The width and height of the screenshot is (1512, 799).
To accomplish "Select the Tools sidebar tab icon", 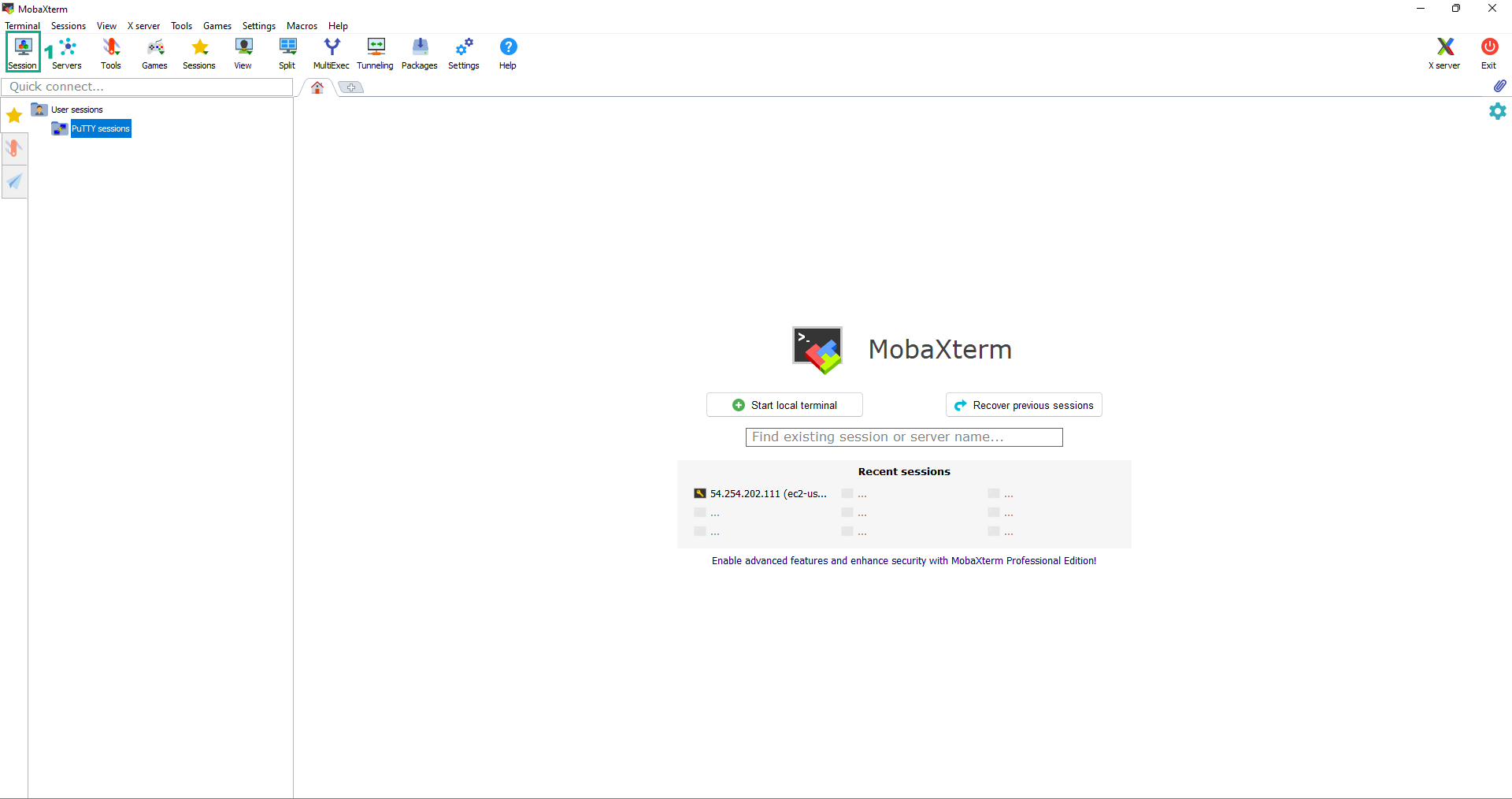I will [x=14, y=149].
